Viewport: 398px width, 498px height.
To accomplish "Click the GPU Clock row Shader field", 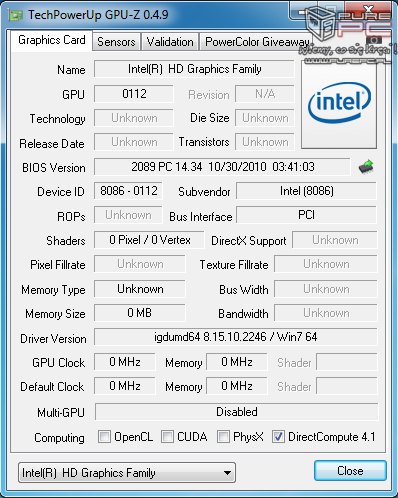I will coord(347,362).
